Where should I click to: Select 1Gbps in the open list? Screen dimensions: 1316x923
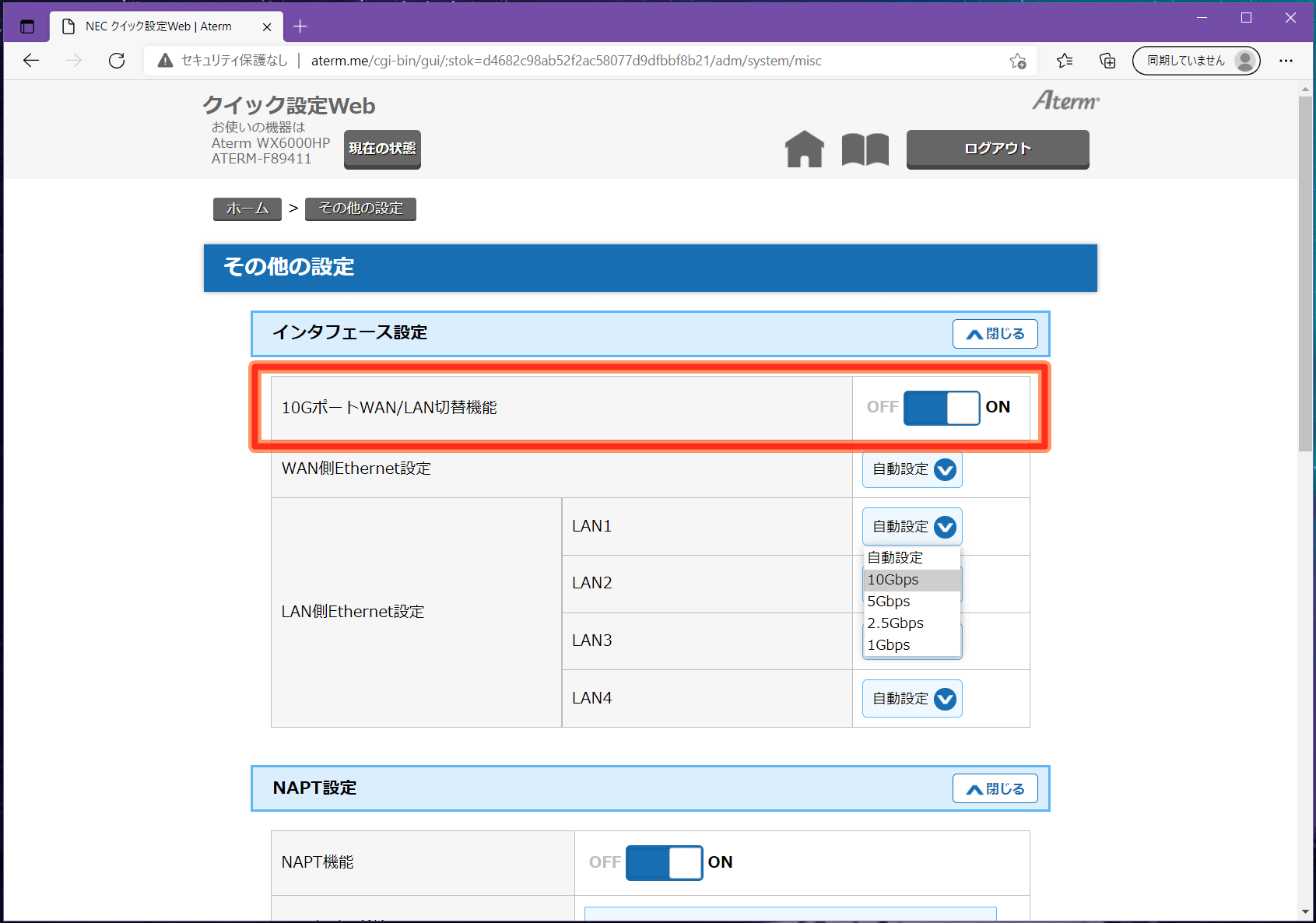click(x=912, y=645)
